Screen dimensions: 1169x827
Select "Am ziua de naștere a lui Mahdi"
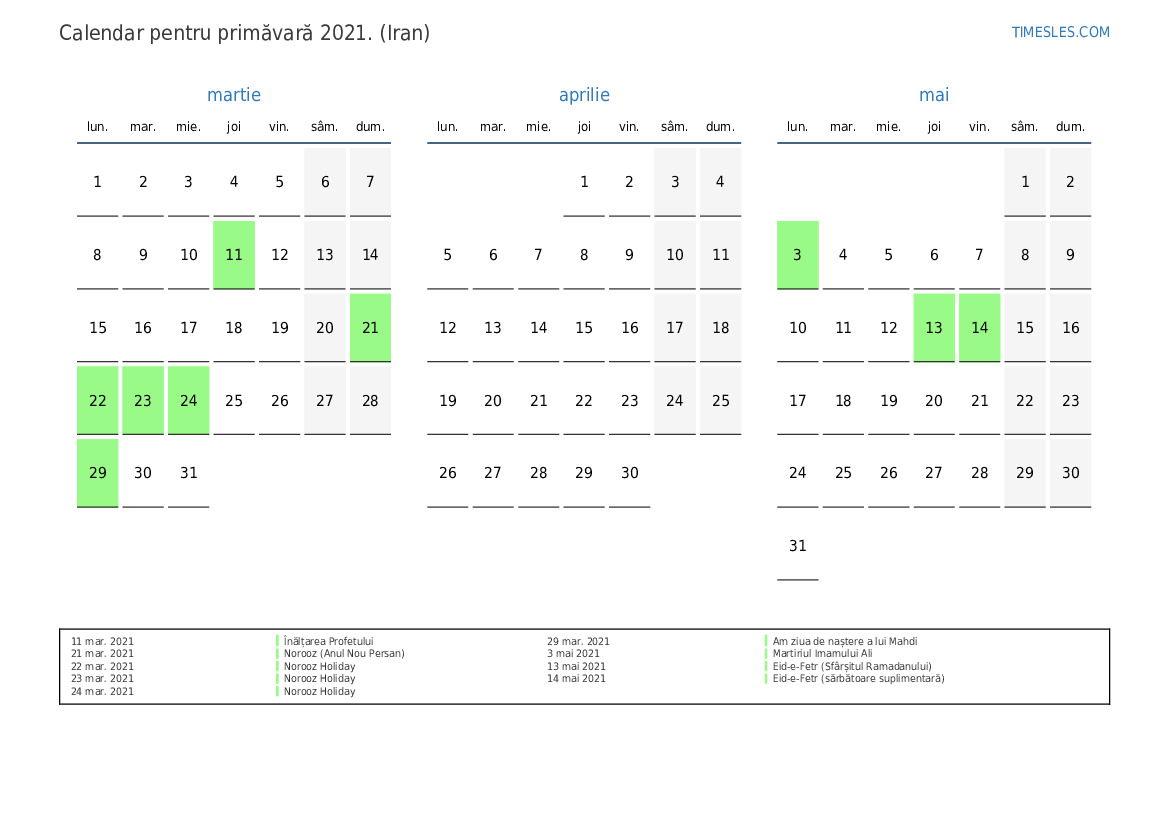click(x=845, y=641)
